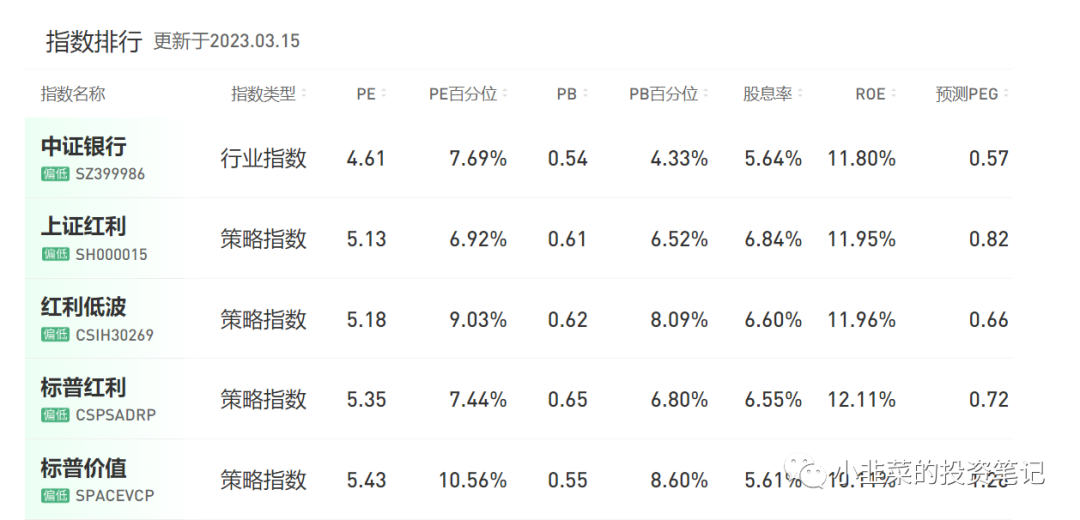Sort the table by PE column arrows

tap(383, 94)
